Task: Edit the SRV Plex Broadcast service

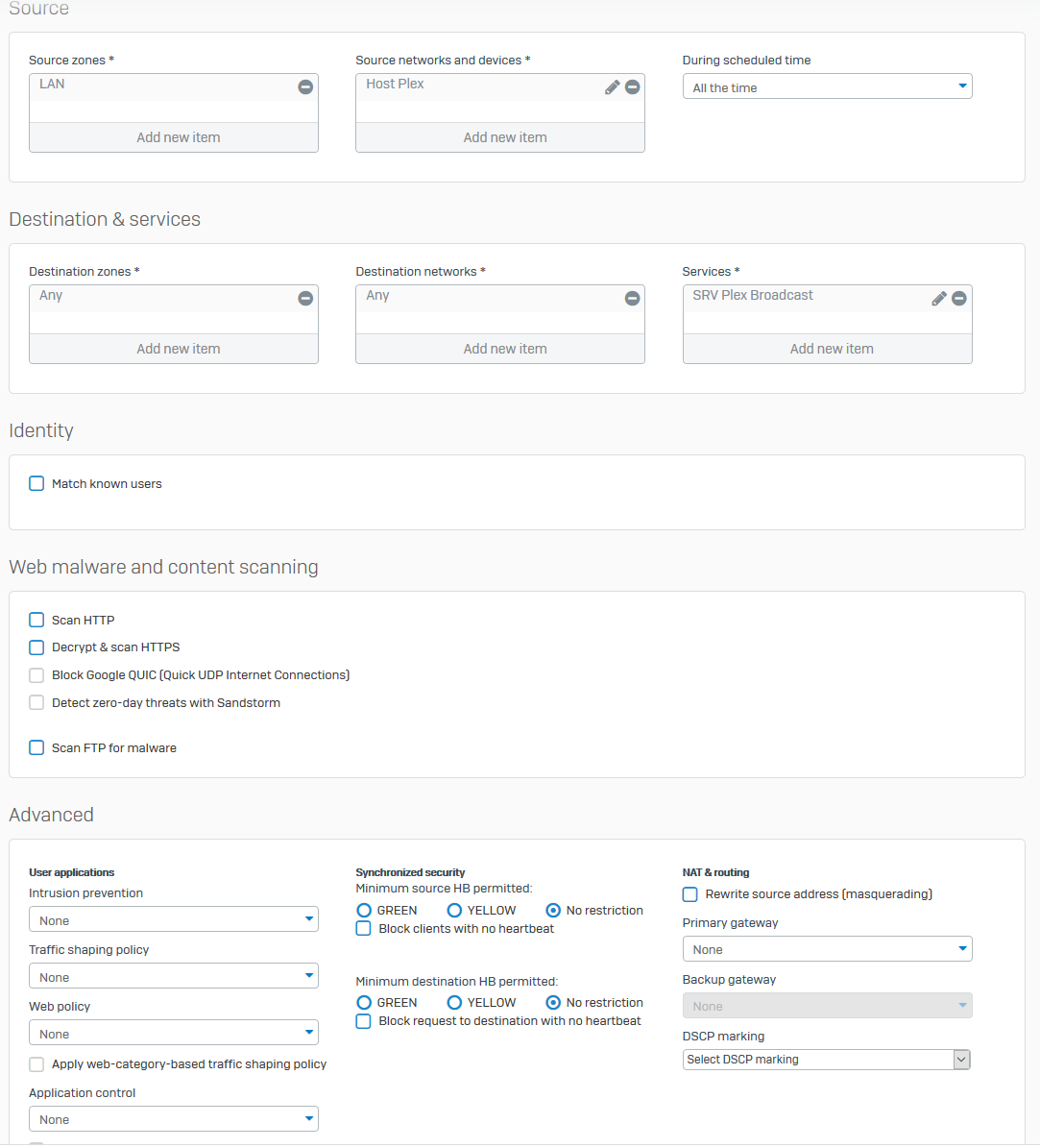Action: click(938, 298)
